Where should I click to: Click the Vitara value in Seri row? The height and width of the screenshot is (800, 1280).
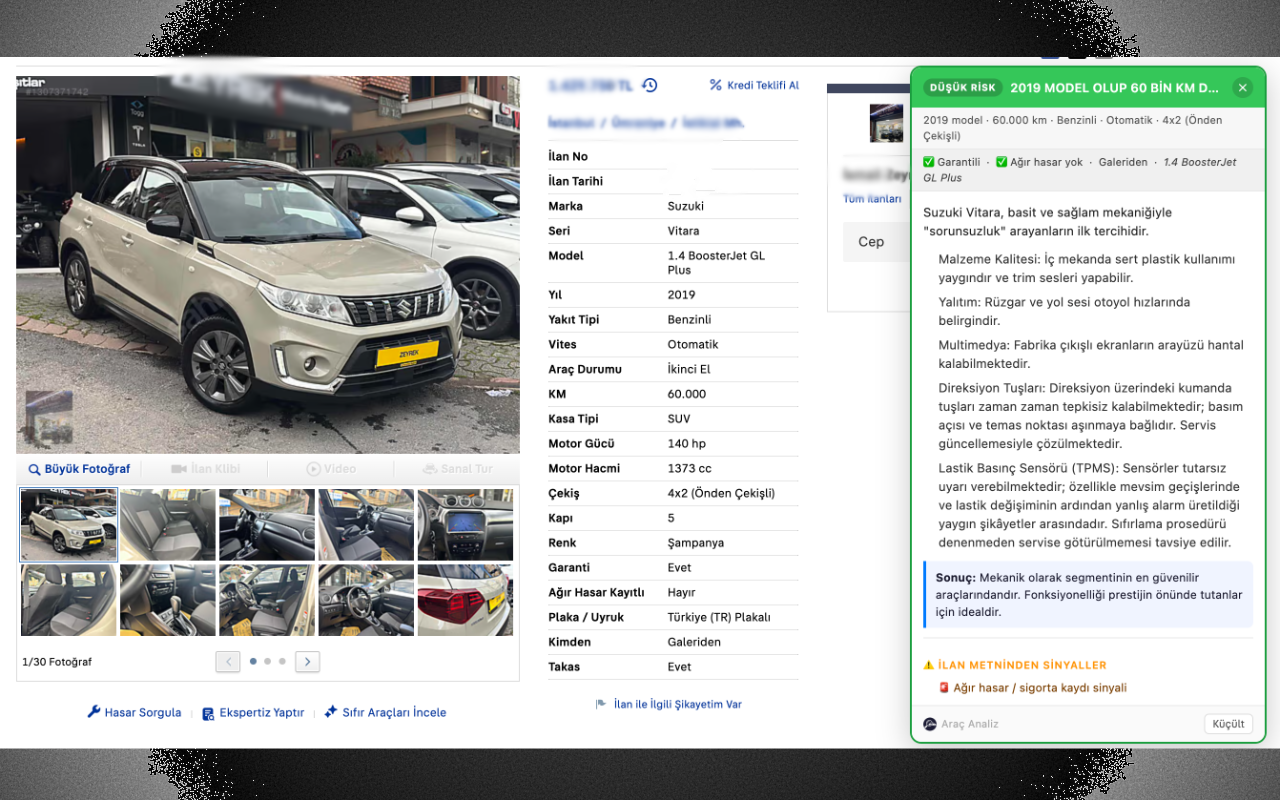tap(684, 231)
